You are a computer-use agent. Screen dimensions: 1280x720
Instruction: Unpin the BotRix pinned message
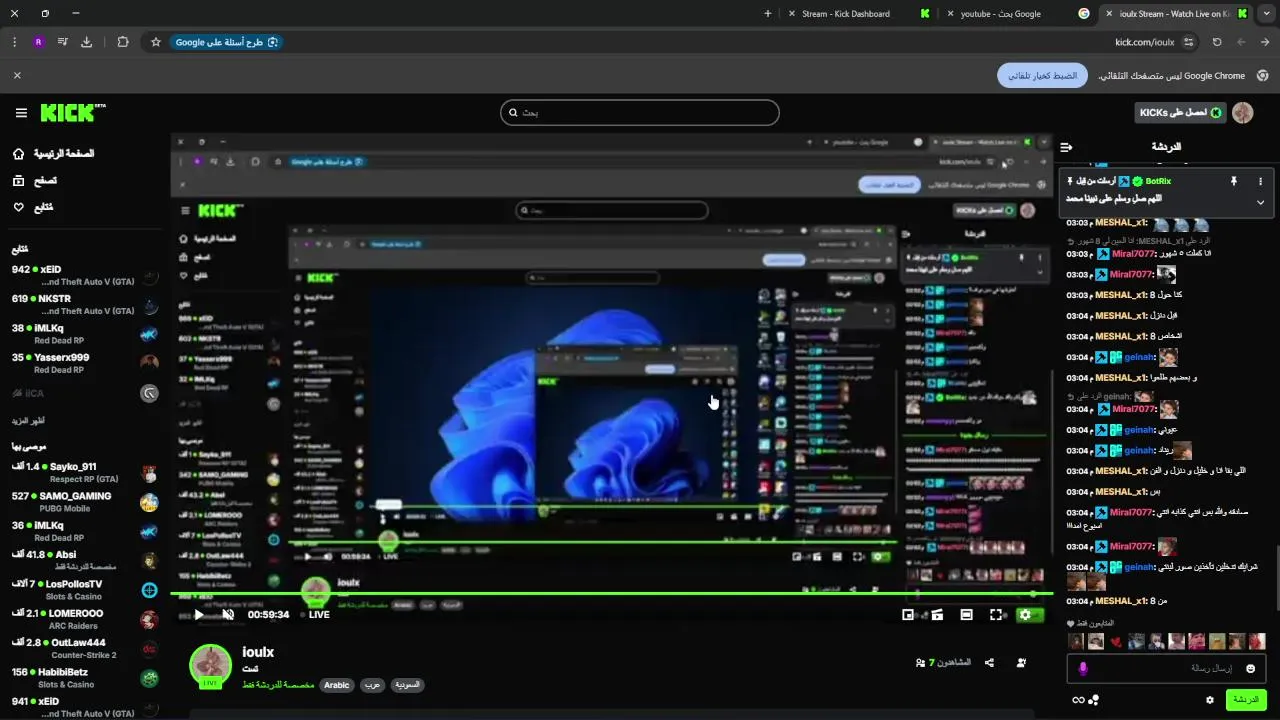[1233, 181]
